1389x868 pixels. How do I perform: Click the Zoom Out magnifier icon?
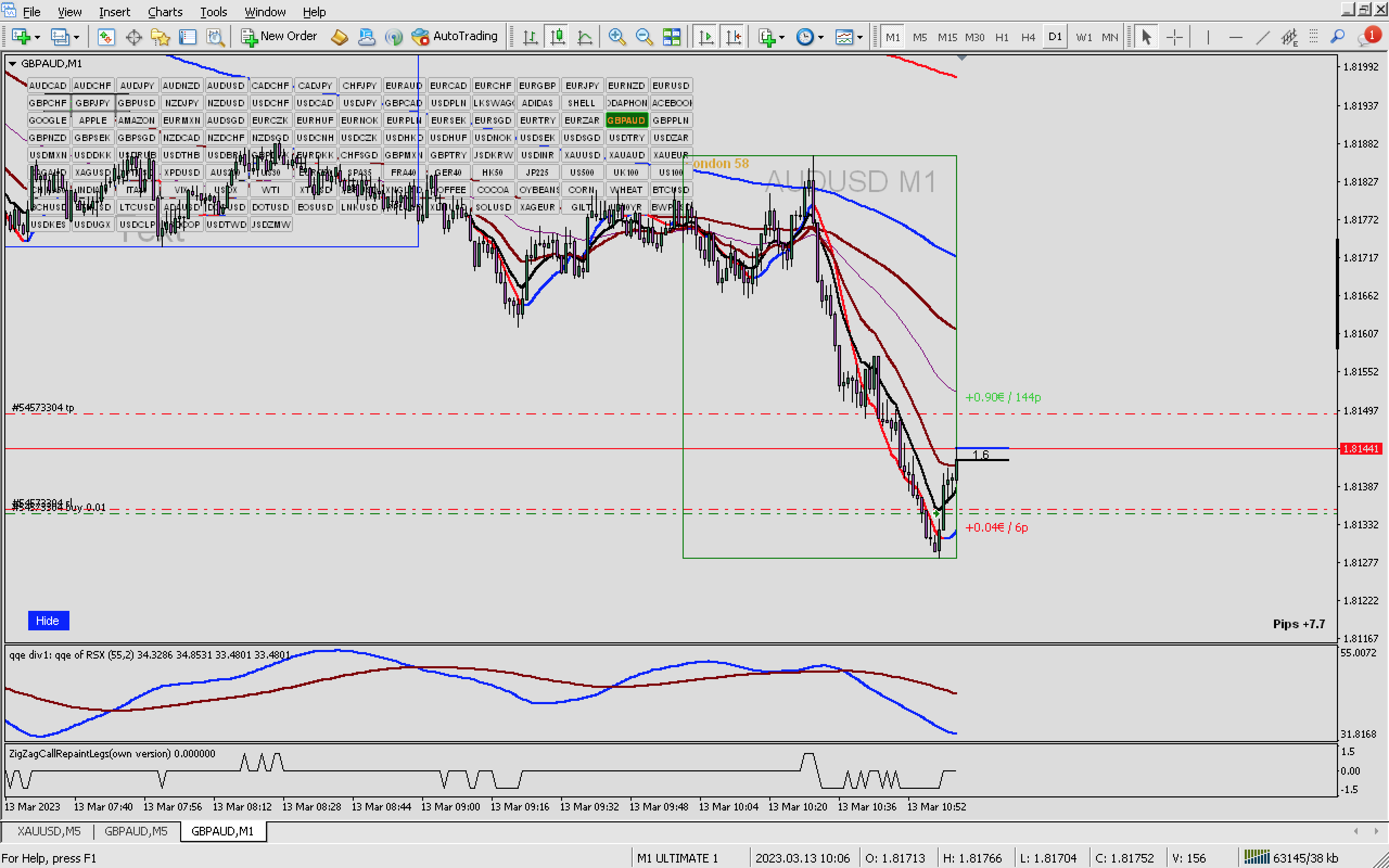tap(644, 37)
